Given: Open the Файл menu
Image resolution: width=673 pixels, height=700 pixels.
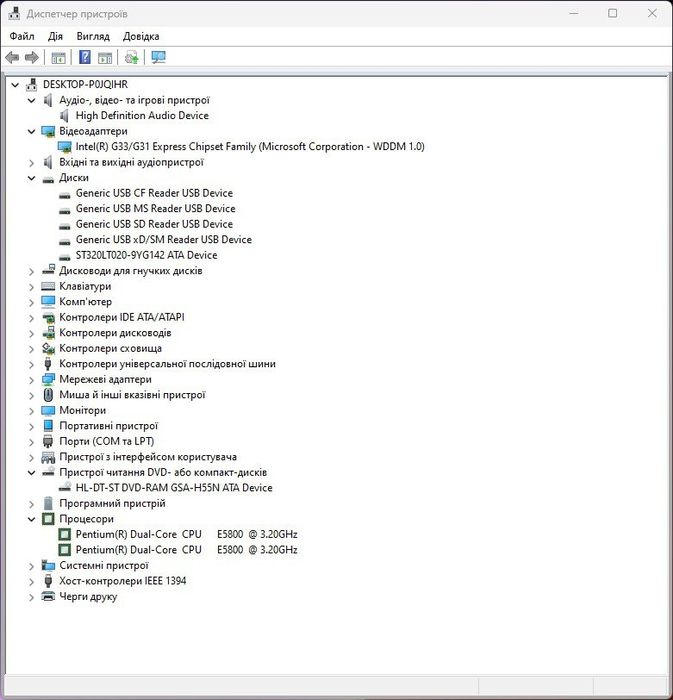Looking at the screenshot, I should [21, 36].
